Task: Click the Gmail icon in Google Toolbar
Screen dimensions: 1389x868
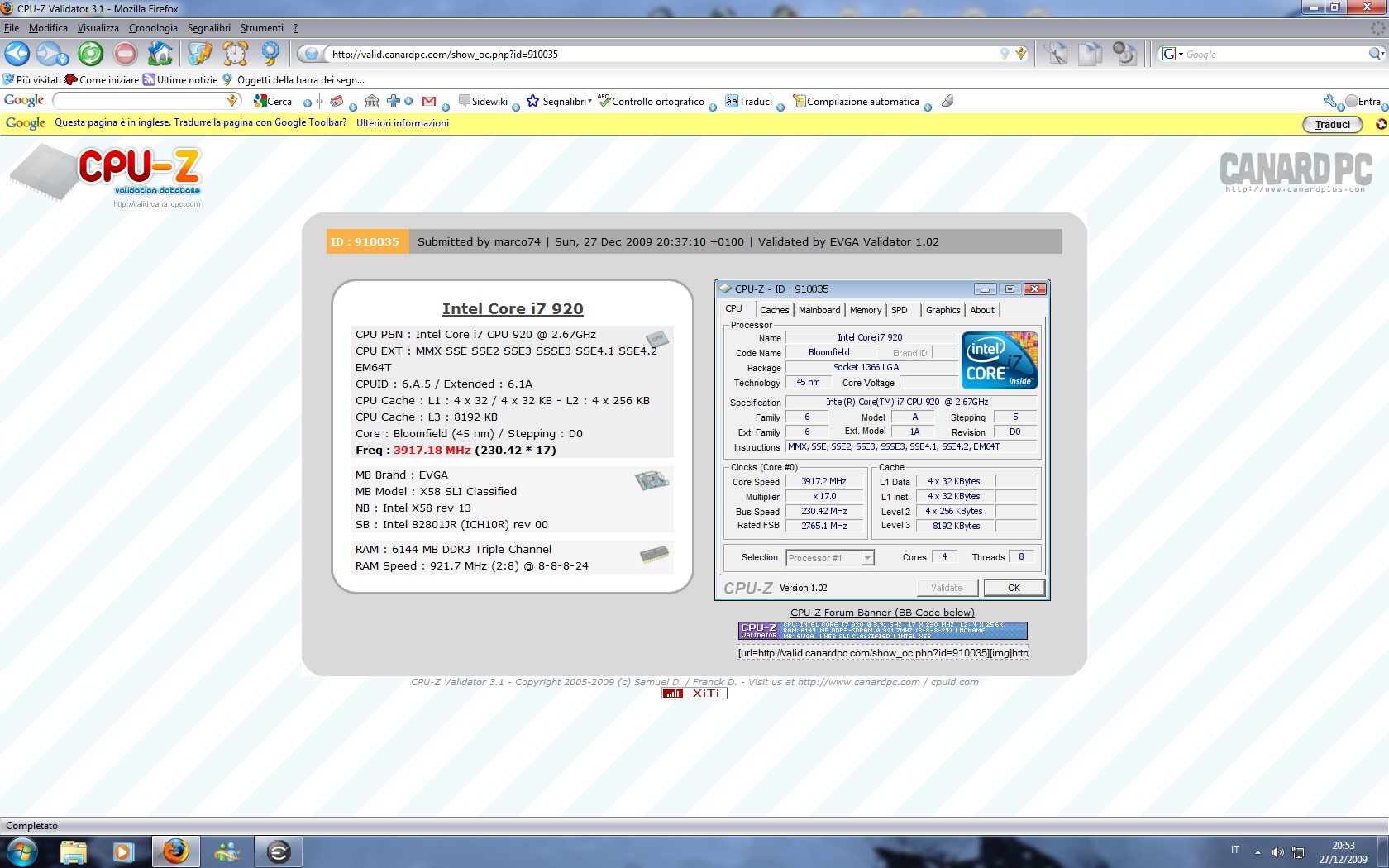Action: [428, 101]
